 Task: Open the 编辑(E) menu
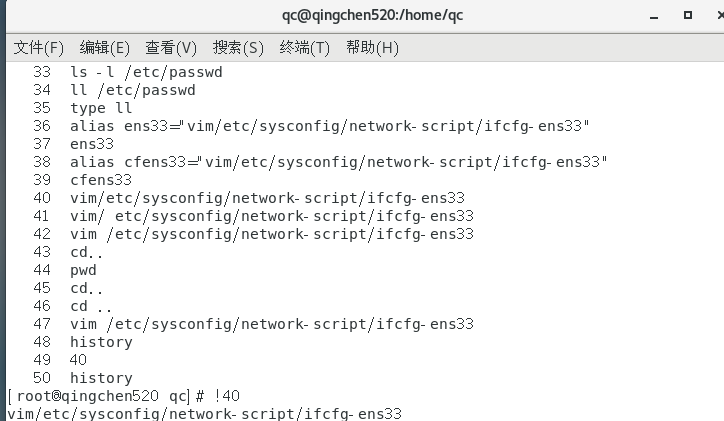[x=105, y=48]
